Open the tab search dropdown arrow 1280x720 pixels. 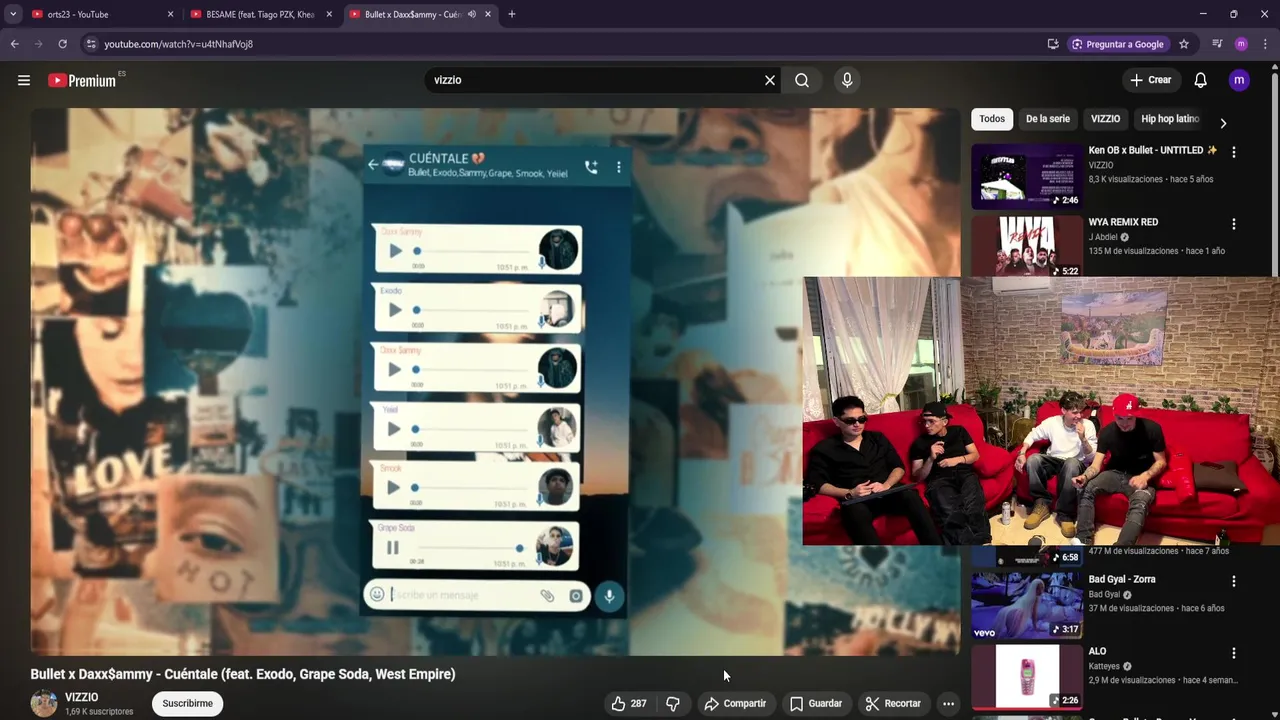point(13,14)
